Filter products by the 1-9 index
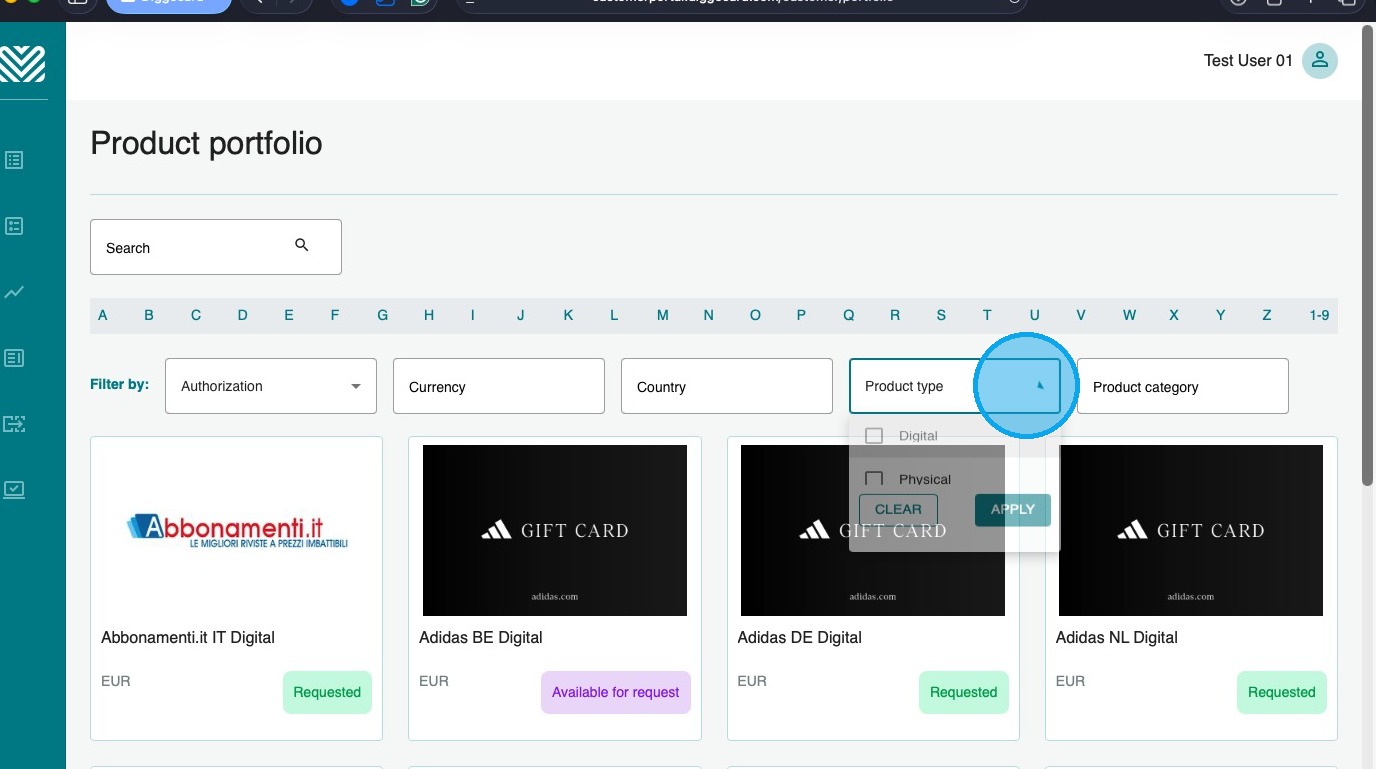This screenshot has width=1376, height=769. pyautogui.click(x=1319, y=315)
